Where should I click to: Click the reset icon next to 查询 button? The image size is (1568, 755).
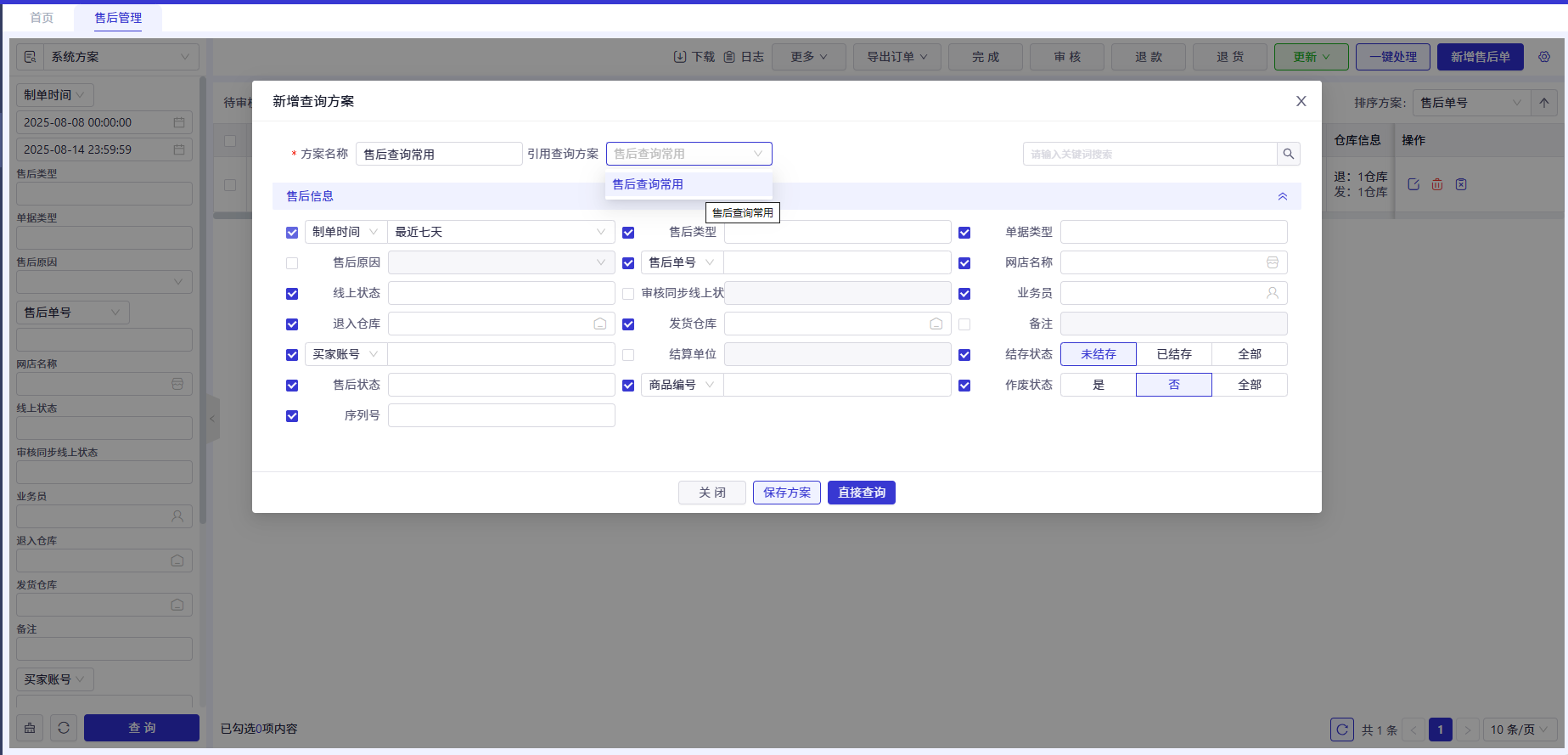tap(64, 728)
